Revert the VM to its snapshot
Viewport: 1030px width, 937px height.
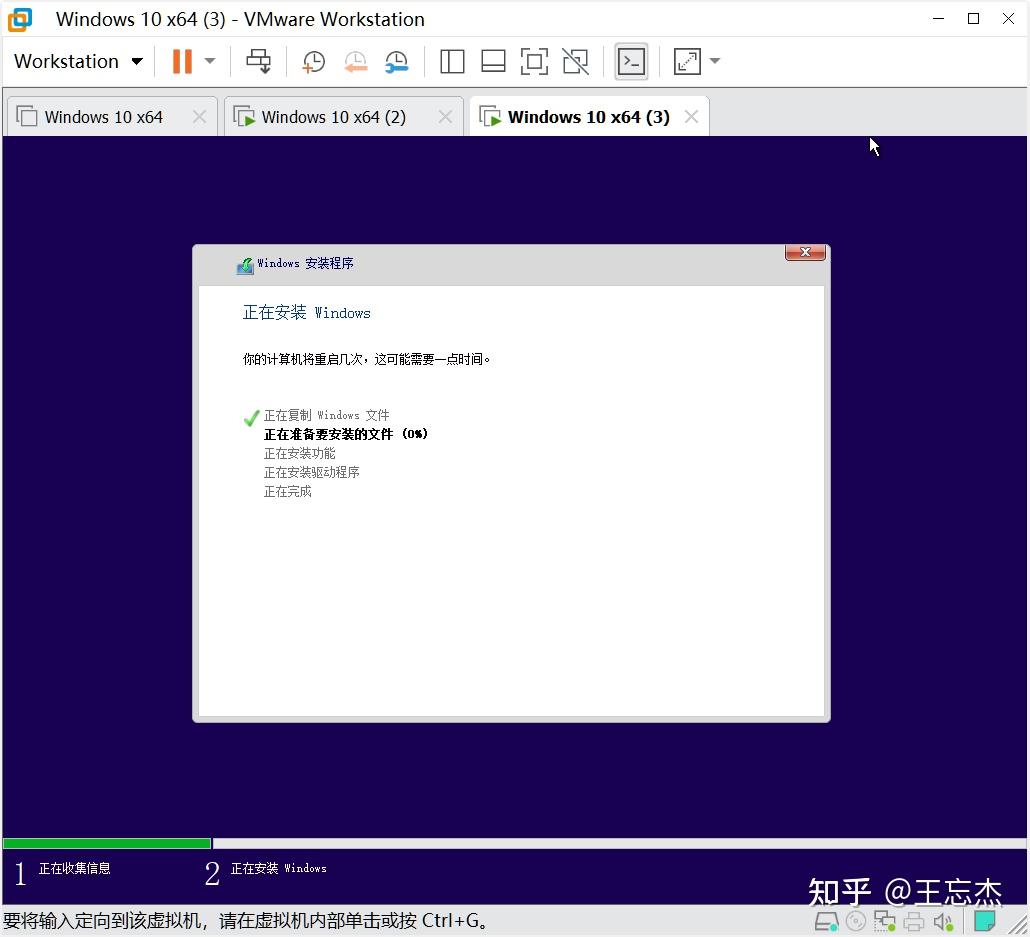click(356, 61)
